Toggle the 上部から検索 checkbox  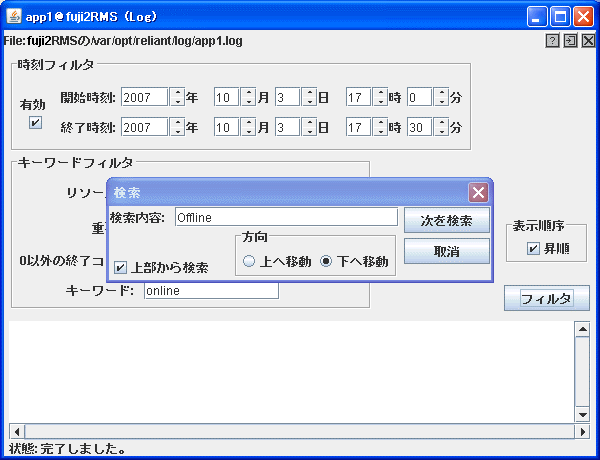121,267
